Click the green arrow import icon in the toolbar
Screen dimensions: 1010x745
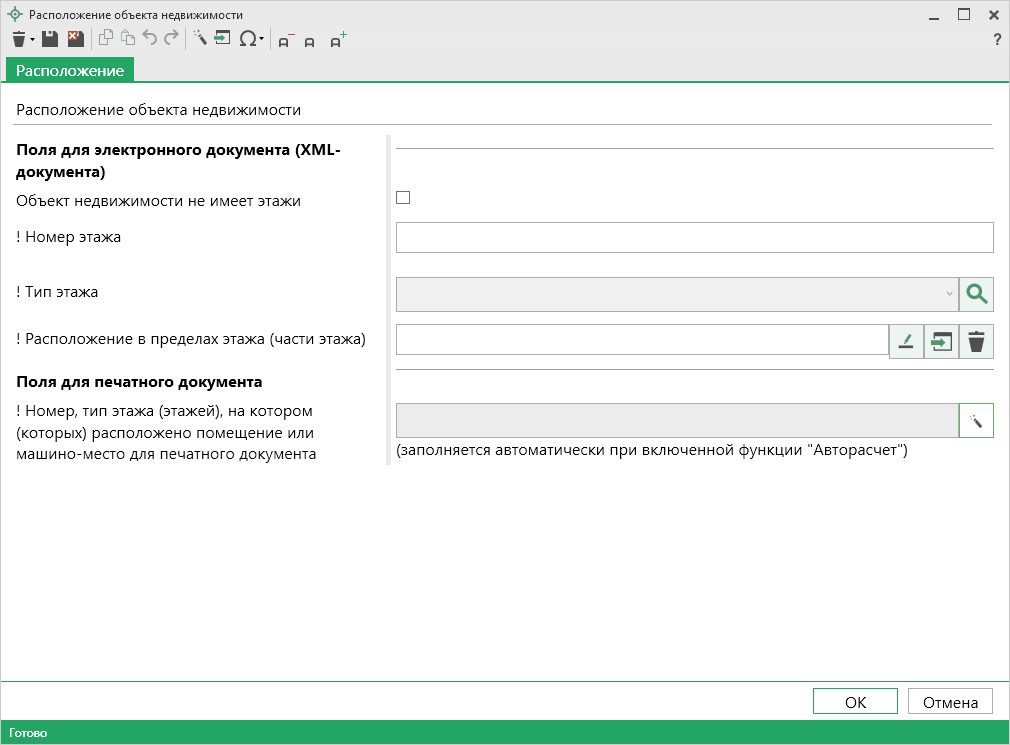click(222, 39)
